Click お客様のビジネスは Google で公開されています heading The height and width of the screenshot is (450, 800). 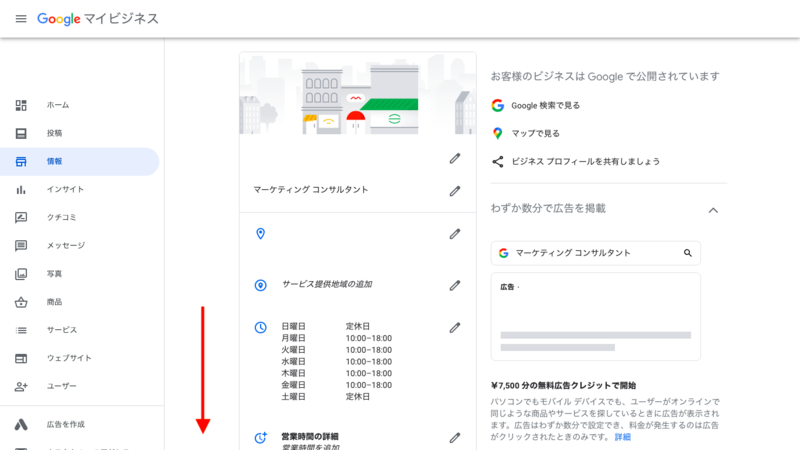[605, 77]
